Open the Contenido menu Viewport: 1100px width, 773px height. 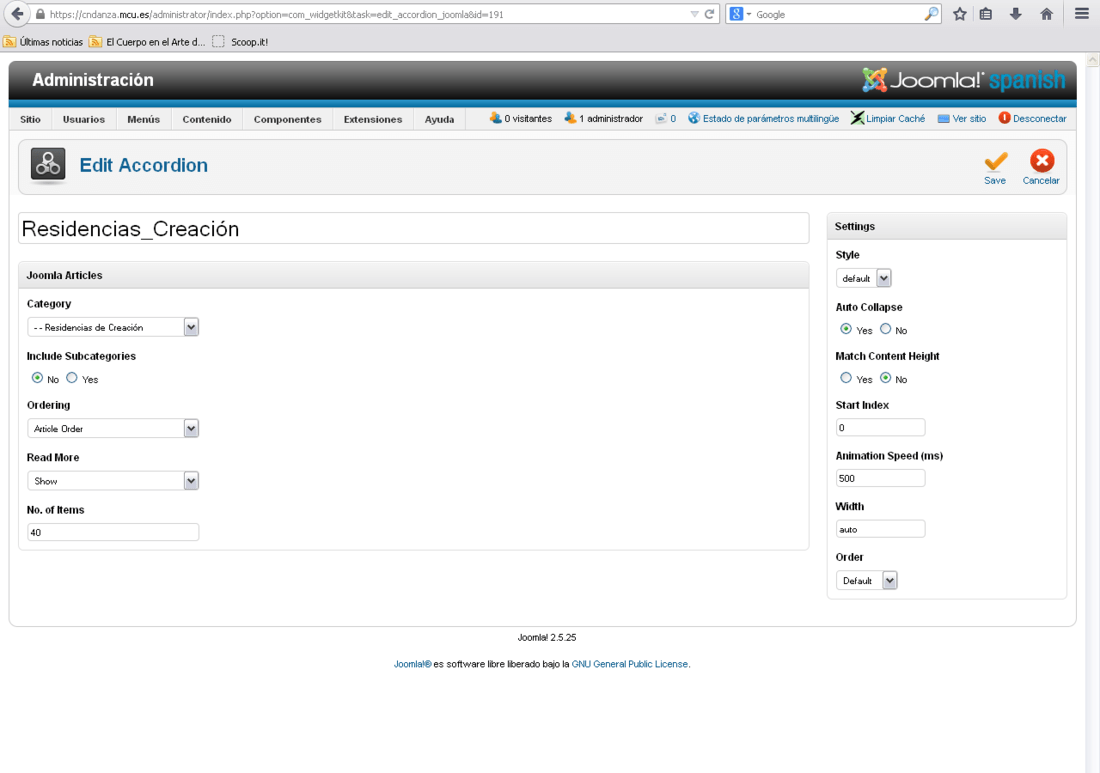(x=207, y=119)
